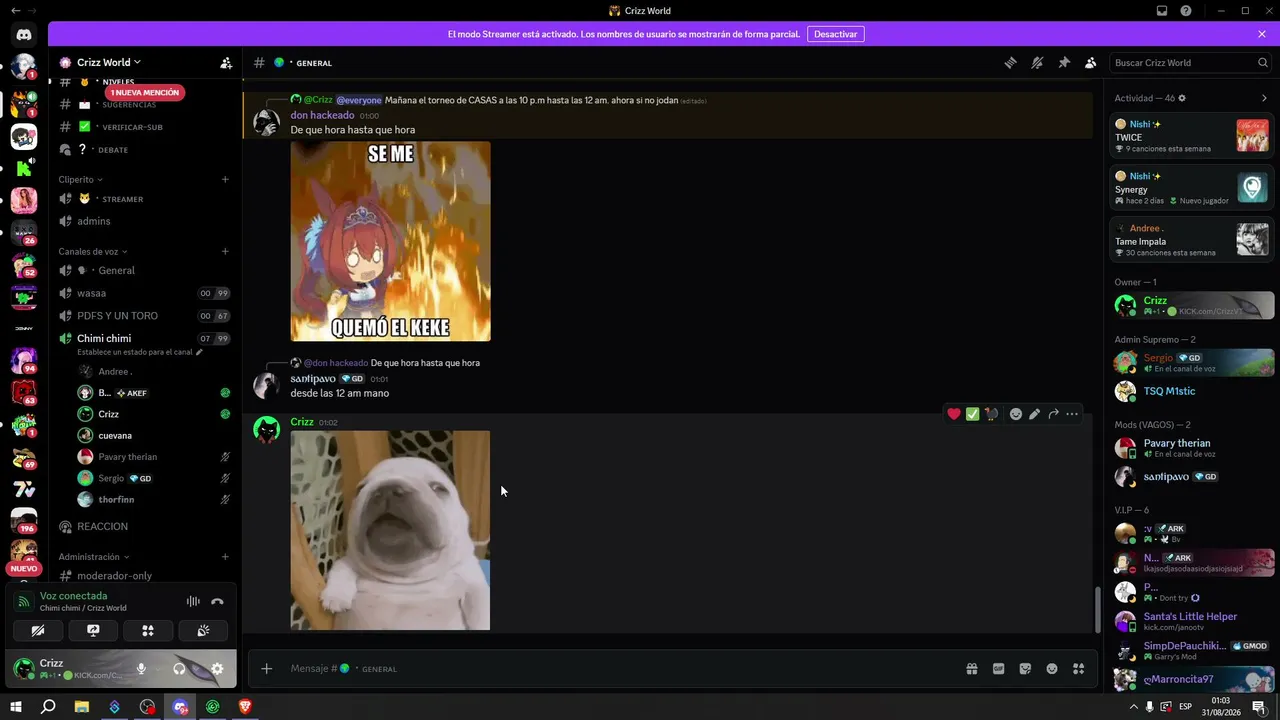Toggle the member list

(1090, 63)
